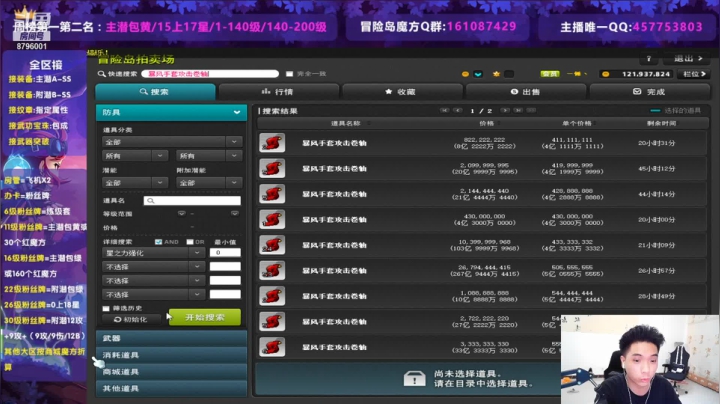Image resolution: width=720 pixels, height=404 pixels.
Task: Select the row with 45小时12分 remaining
Action: coord(482,168)
